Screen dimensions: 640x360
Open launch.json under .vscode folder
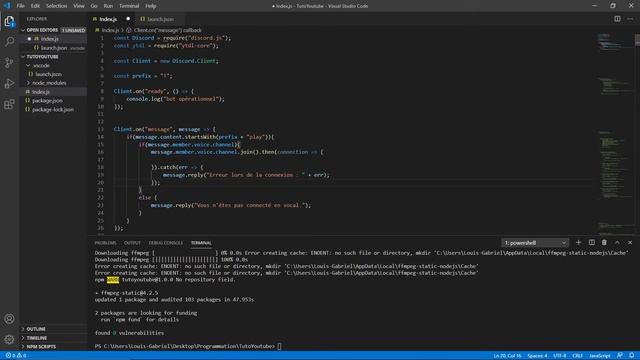click(x=53, y=74)
